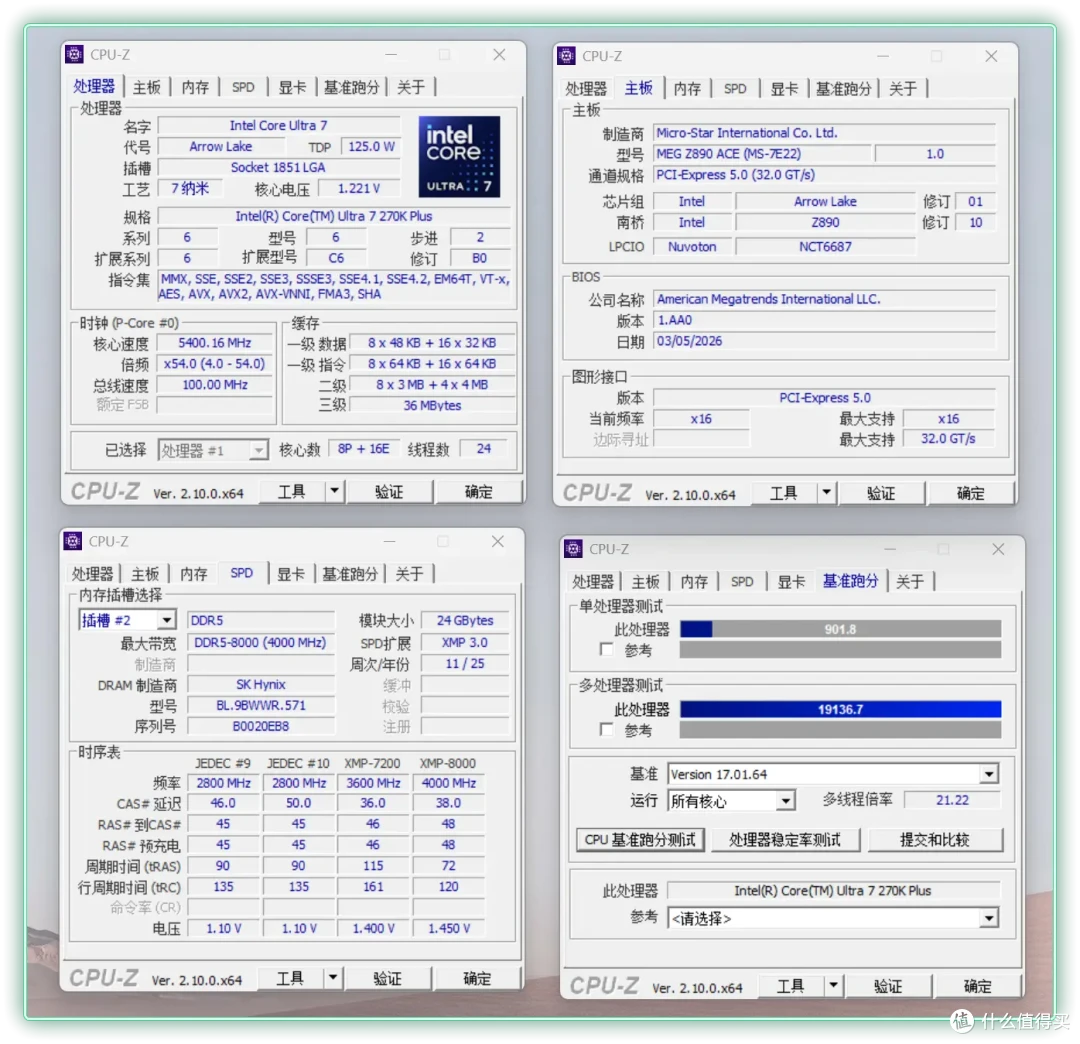
Task: Switch to 主板 tab in processor window
Action: [x=147, y=87]
